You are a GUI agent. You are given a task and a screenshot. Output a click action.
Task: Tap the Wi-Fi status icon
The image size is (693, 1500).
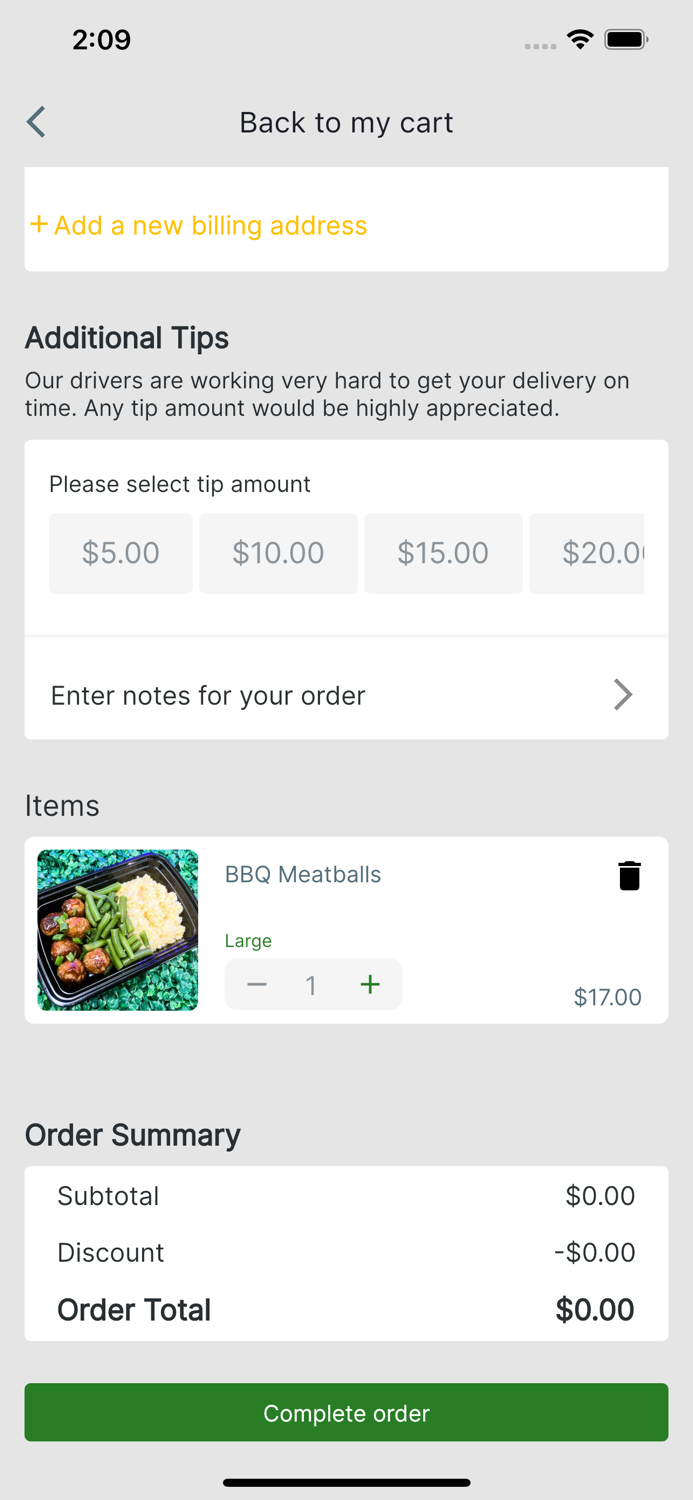click(581, 39)
